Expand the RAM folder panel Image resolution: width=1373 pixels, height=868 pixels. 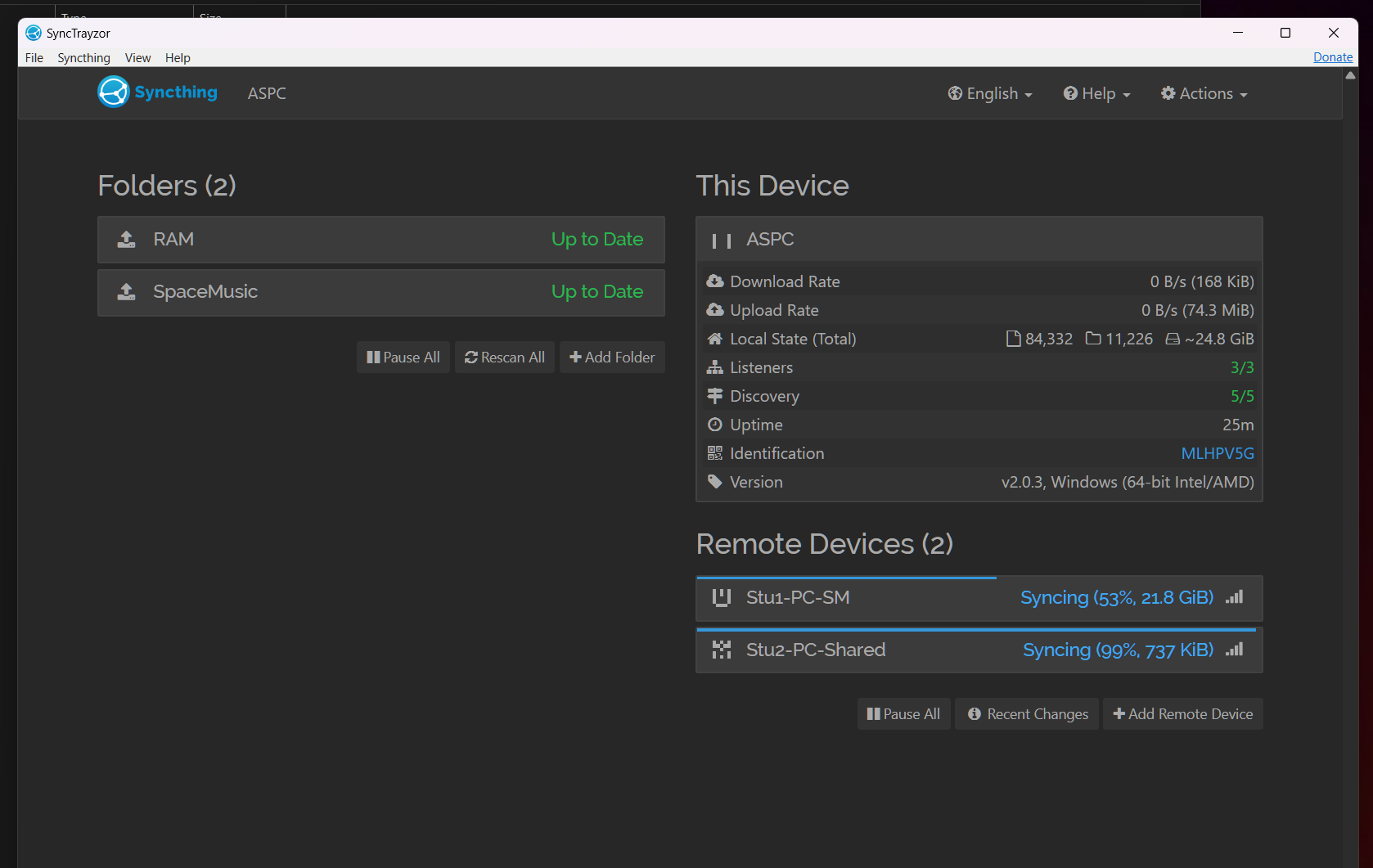point(381,240)
